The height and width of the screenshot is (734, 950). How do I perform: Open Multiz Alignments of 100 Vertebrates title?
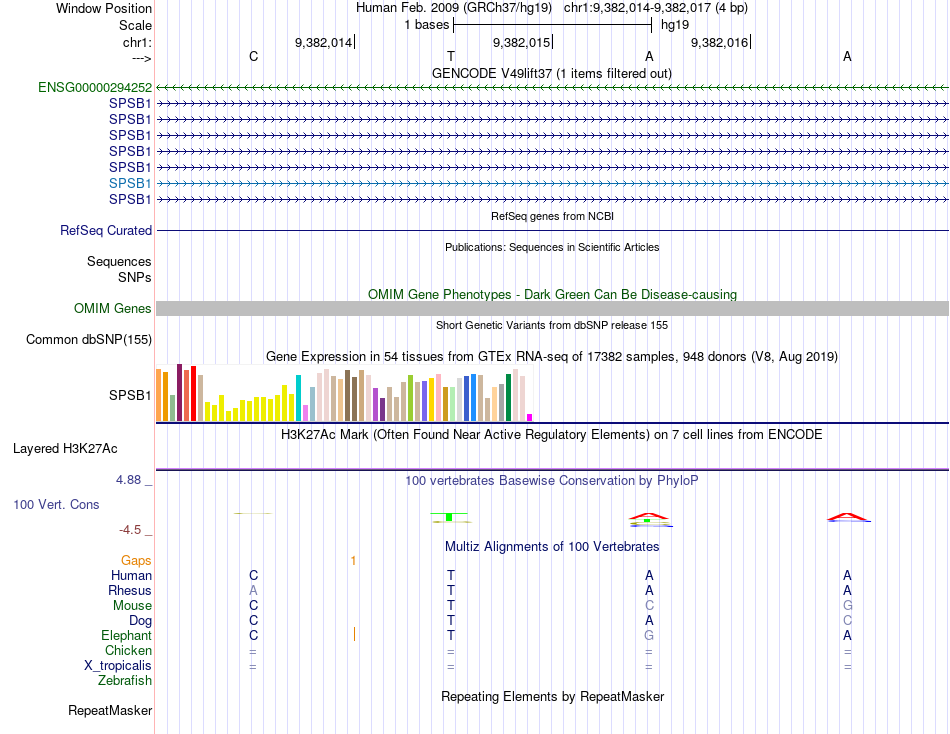(552, 547)
